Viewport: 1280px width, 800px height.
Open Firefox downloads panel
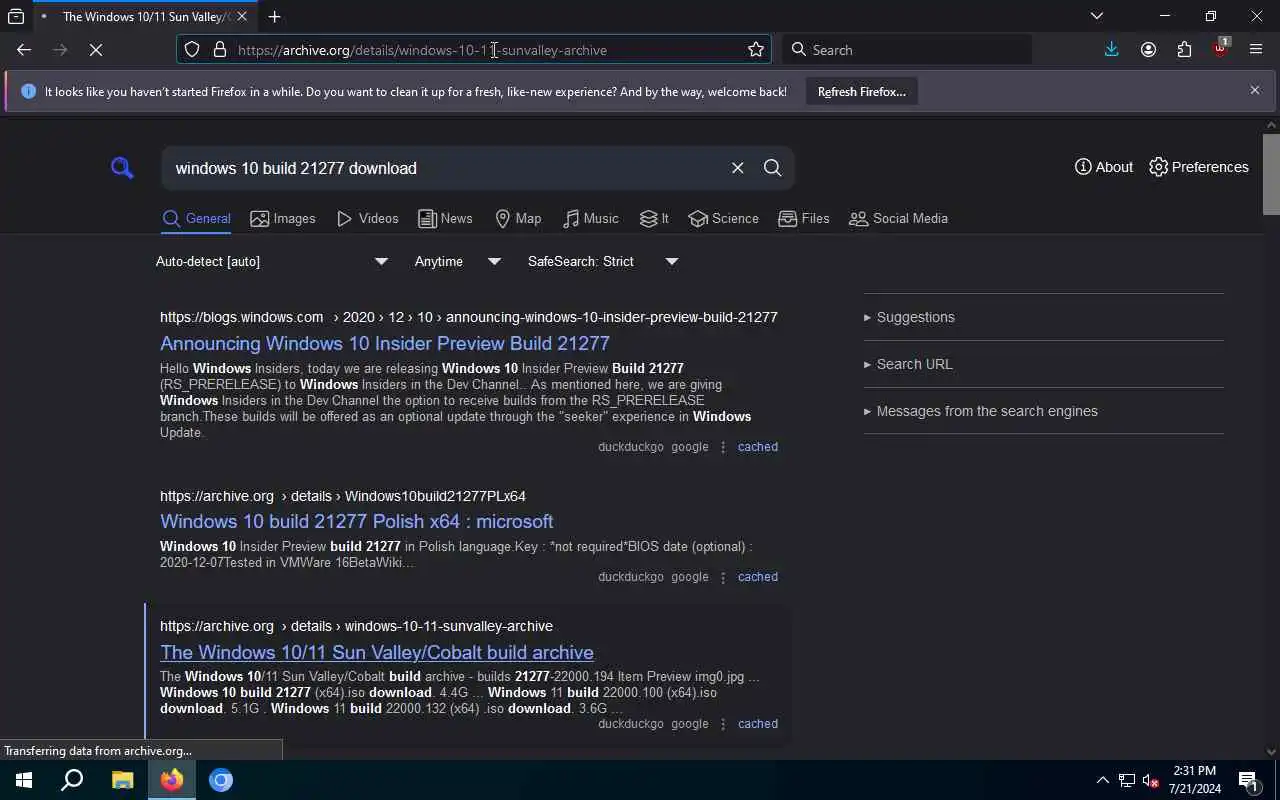click(1112, 50)
